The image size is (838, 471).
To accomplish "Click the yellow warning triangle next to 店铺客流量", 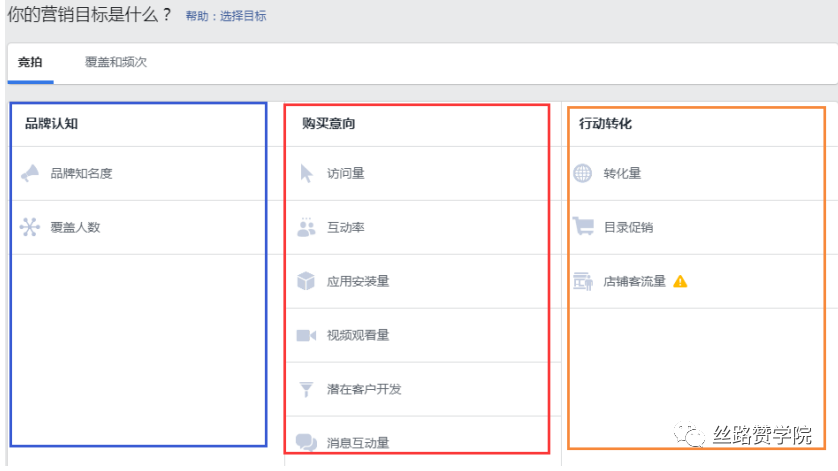I will 680,281.
